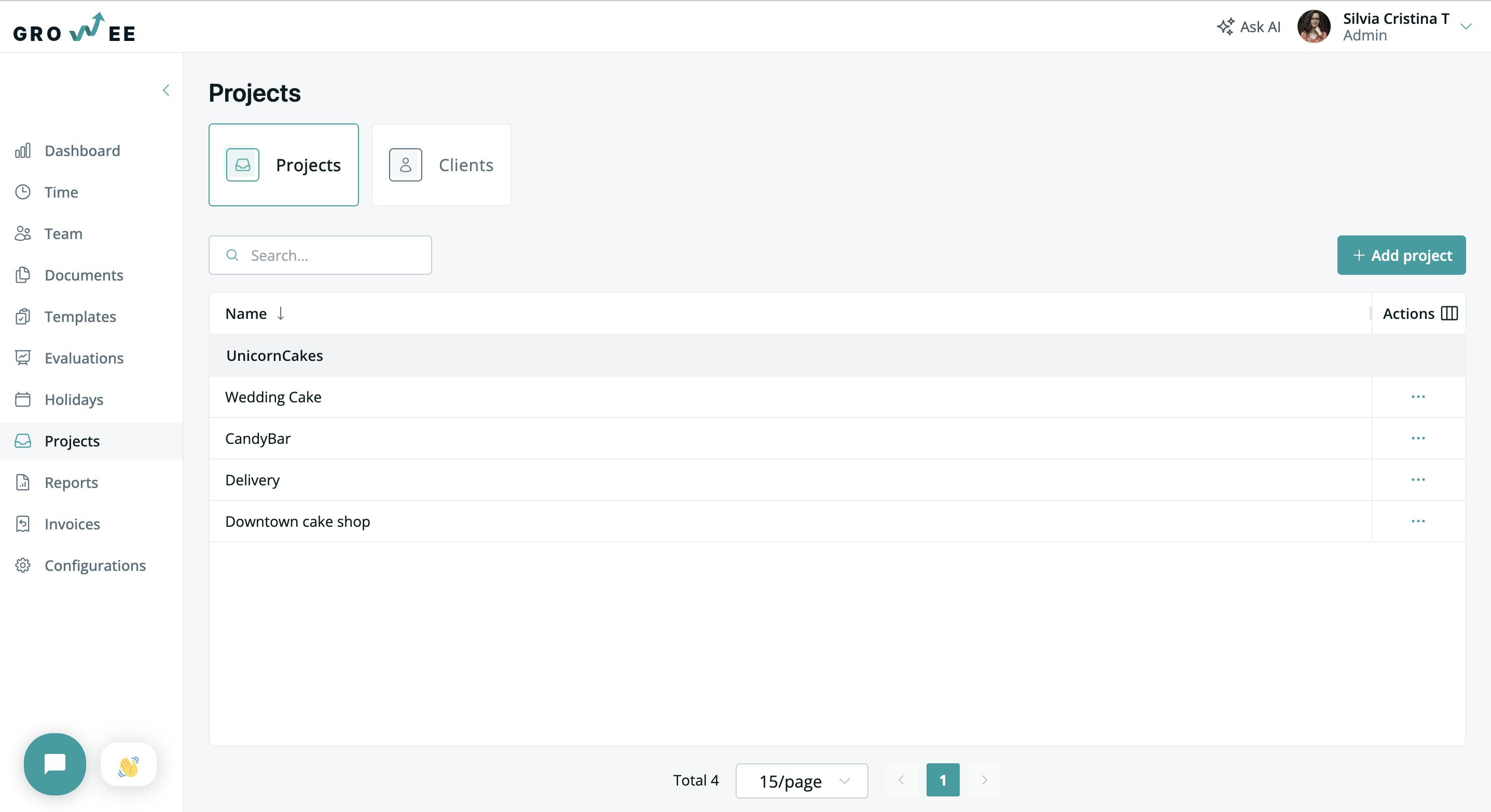Image resolution: width=1491 pixels, height=812 pixels.
Task: Click the Reports sidebar icon
Action: 23,482
